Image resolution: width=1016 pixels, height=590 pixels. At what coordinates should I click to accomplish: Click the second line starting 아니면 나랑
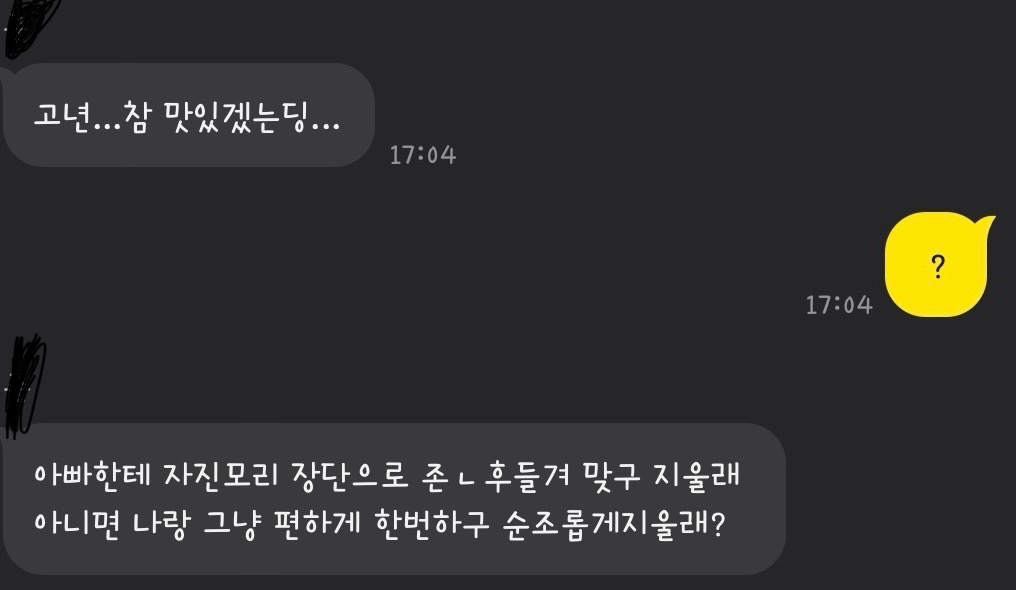380,523
